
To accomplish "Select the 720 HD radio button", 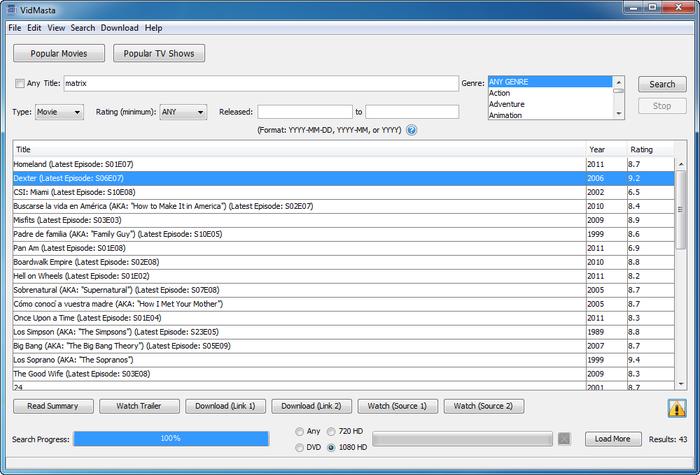I will (331, 432).
